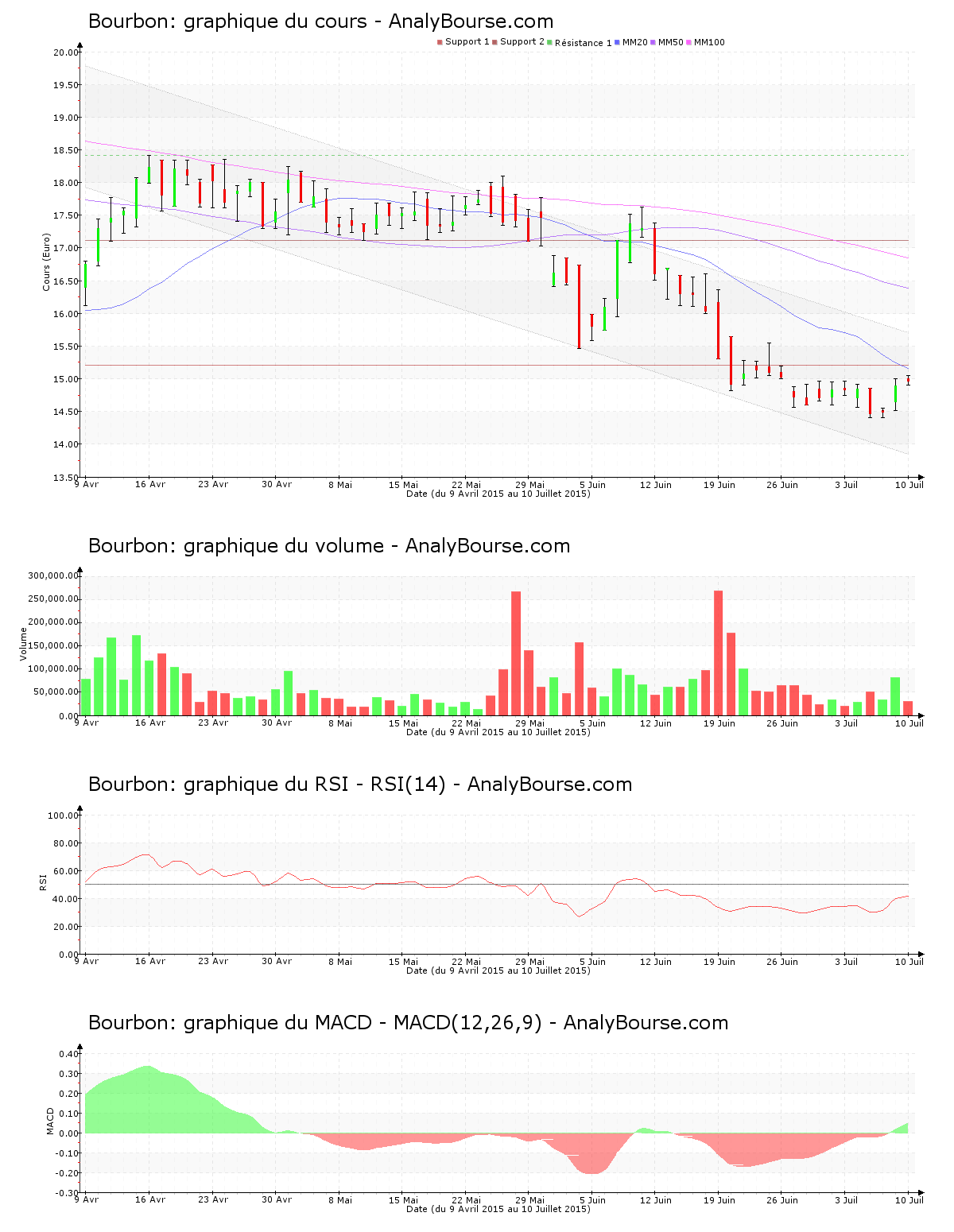Click the 20.00 value on RSI axis

[67, 927]
